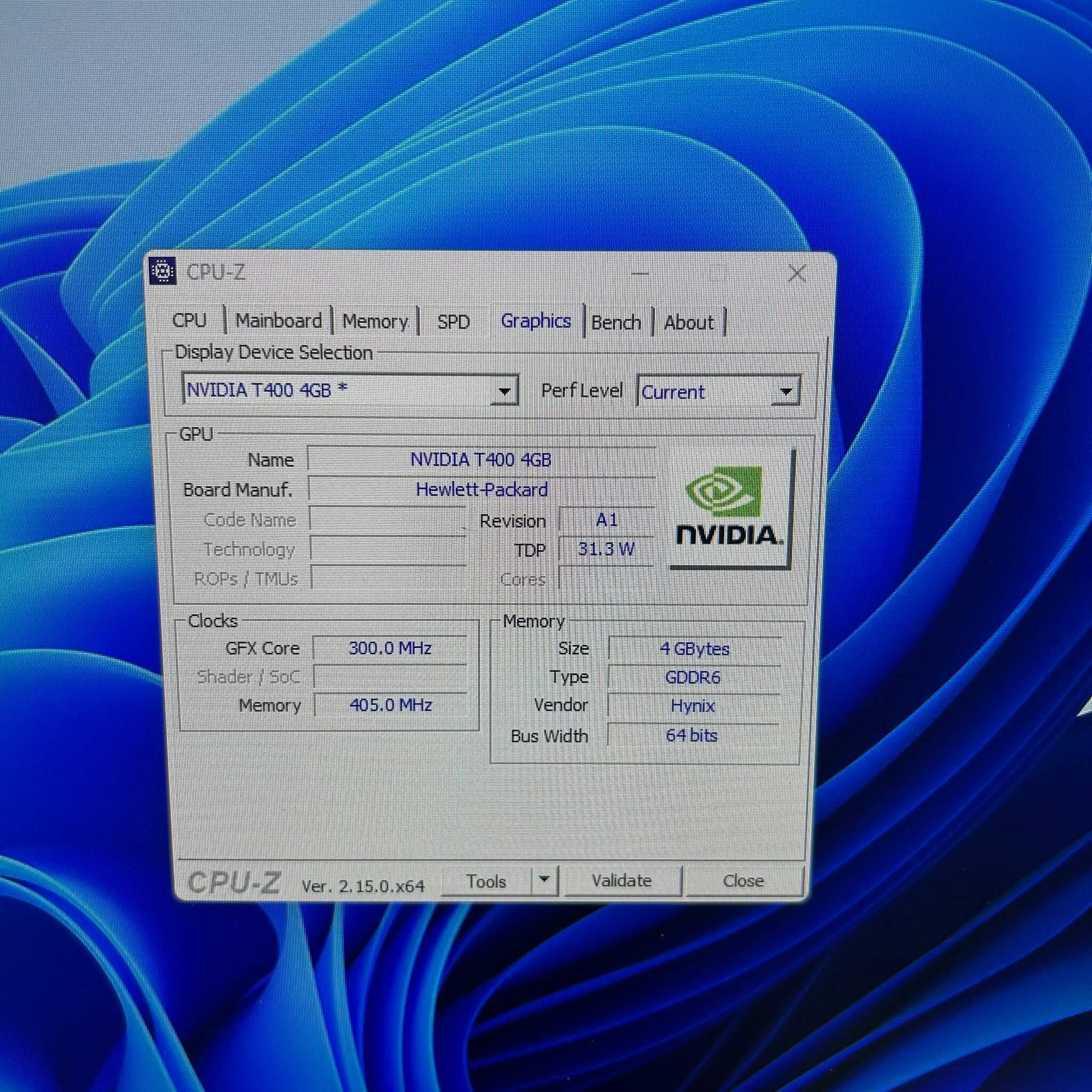Image resolution: width=1092 pixels, height=1092 pixels.
Task: Open the Mainboard tab
Action: tap(279, 320)
